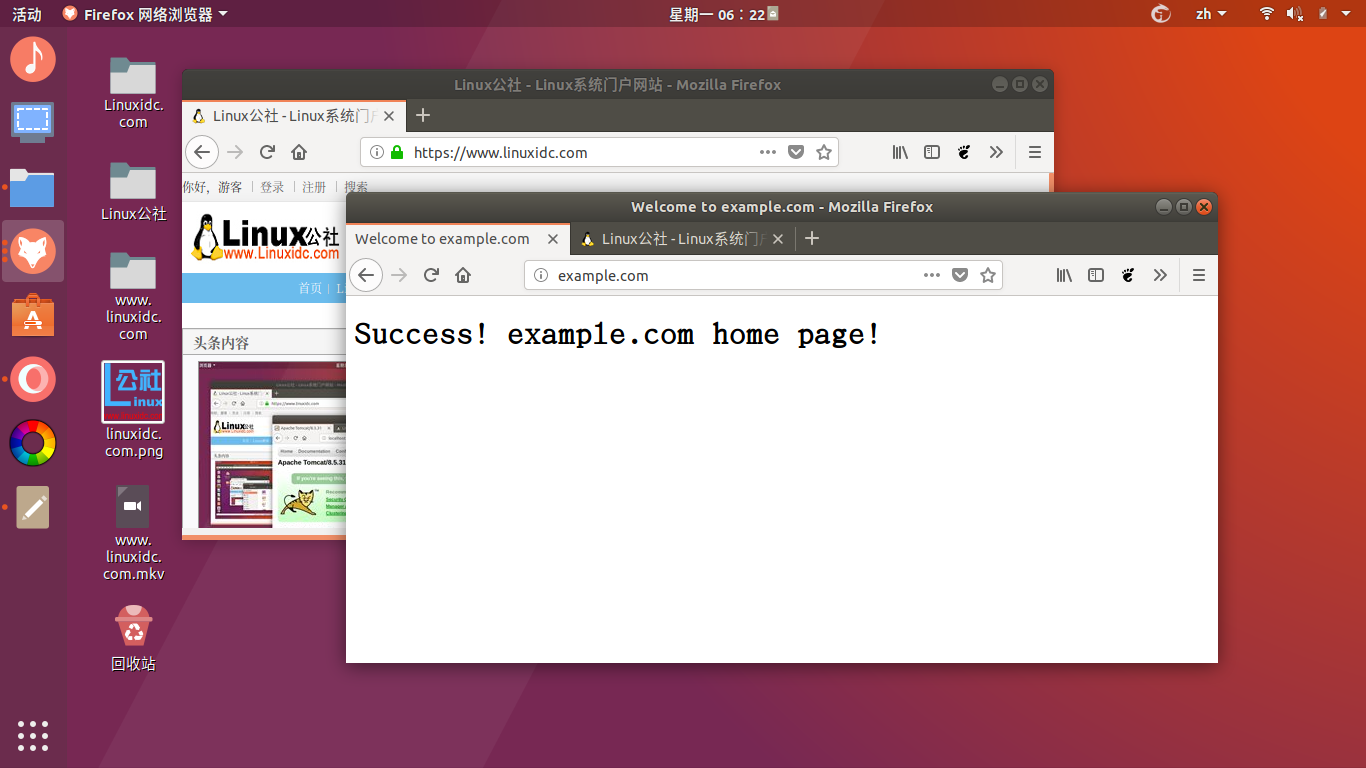Open the Firefox Library icon
The image size is (1366, 768).
pyautogui.click(x=1064, y=275)
